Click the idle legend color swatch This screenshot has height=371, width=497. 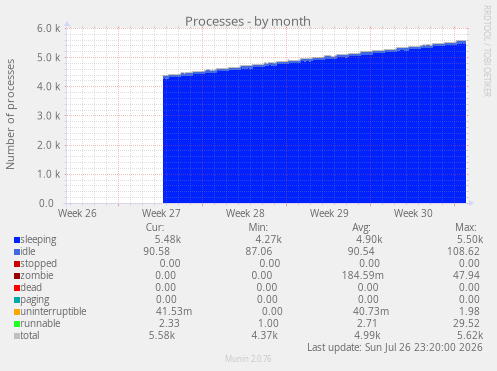coord(17,252)
